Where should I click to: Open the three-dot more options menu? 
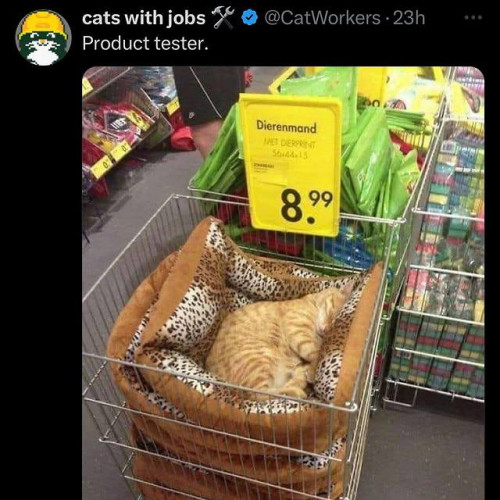pyautogui.click(x=473, y=17)
